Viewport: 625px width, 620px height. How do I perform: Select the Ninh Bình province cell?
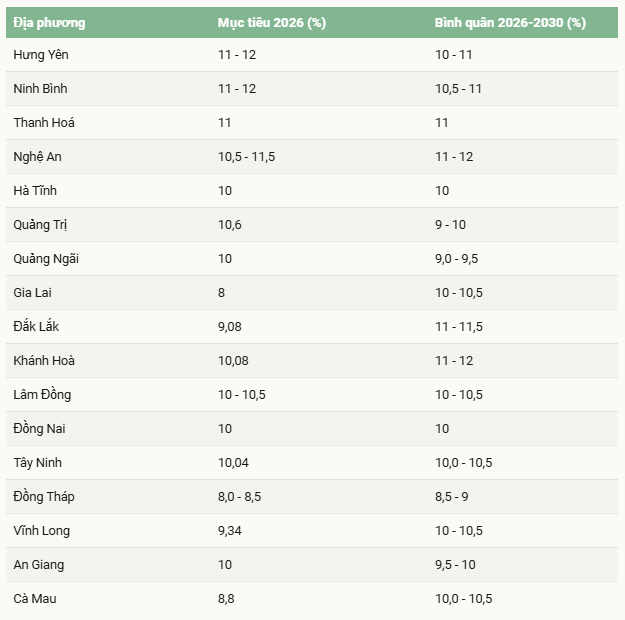[41, 89]
